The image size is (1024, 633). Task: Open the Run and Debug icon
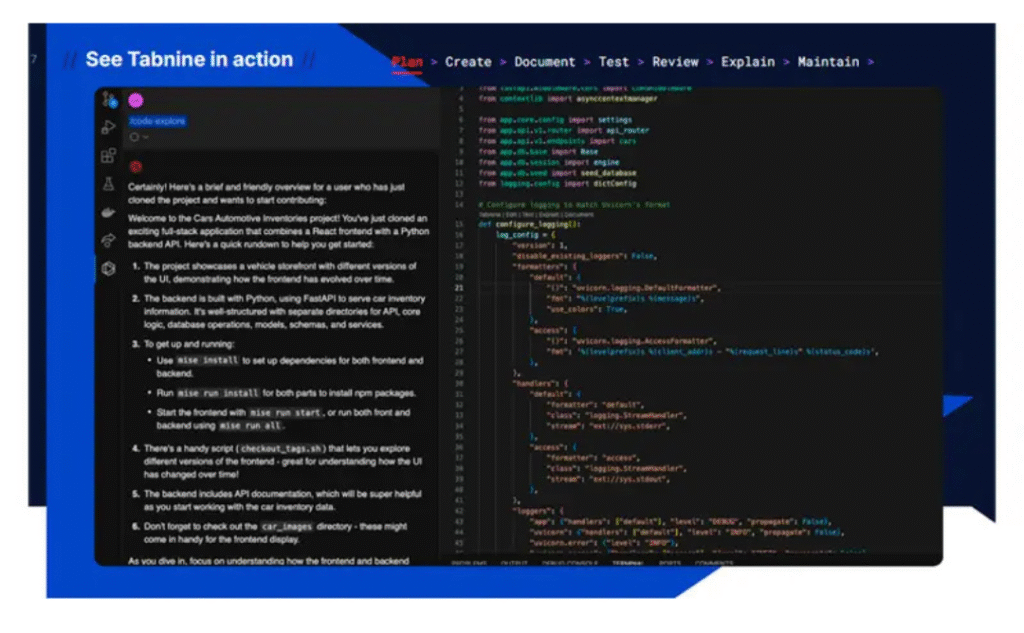coord(108,127)
